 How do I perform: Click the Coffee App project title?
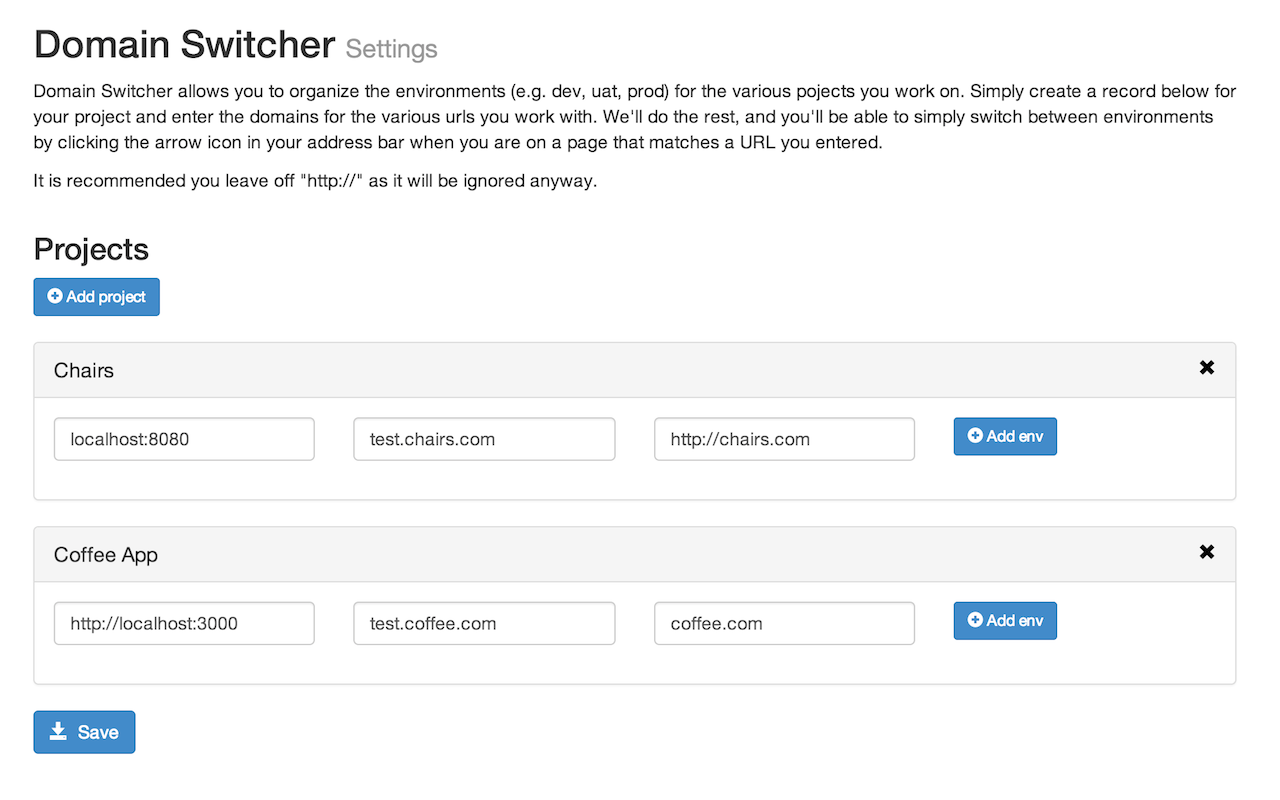(x=106, y=555)
